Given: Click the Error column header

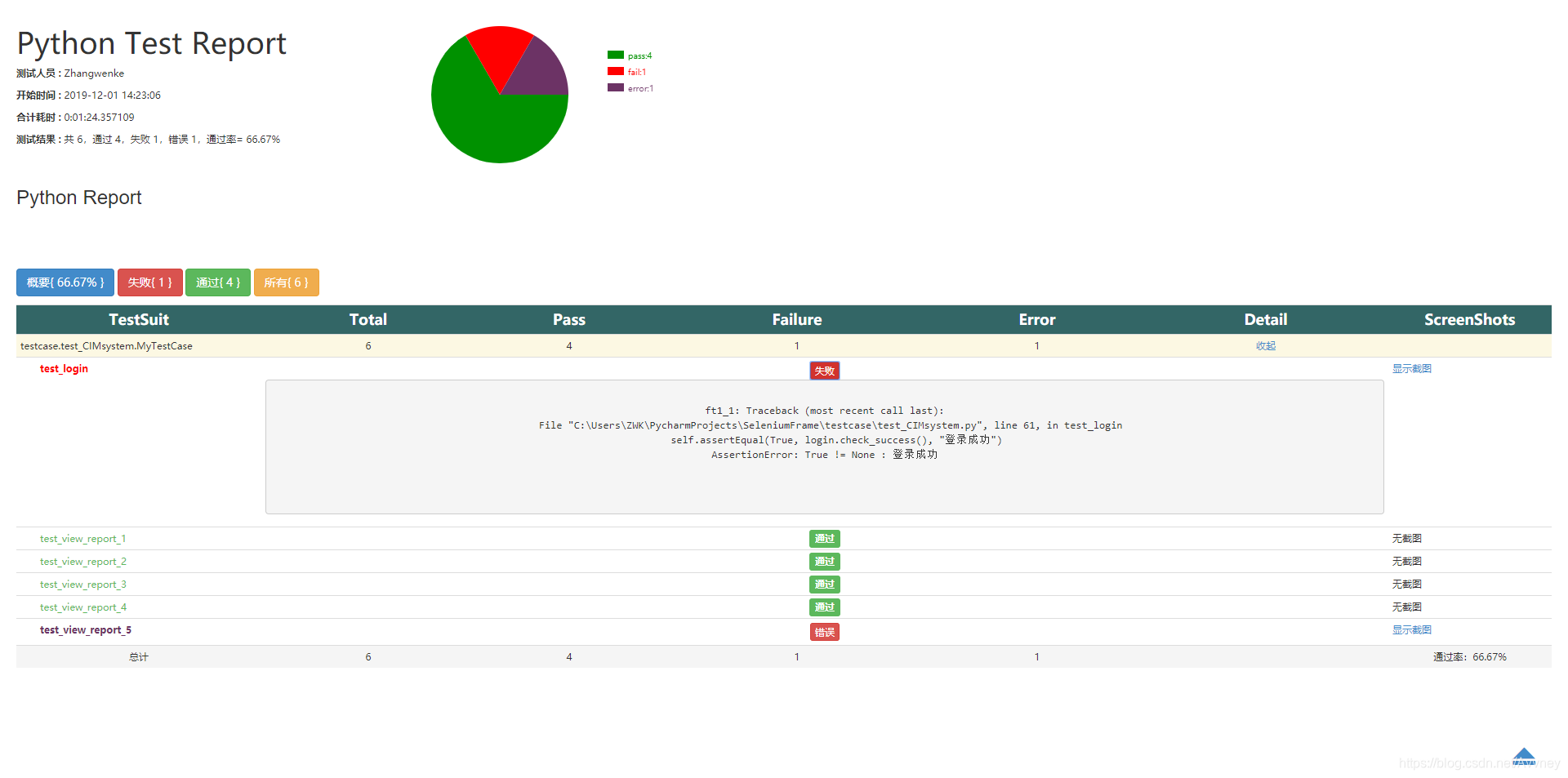Looking at the screenshot, I should pyautogui.click(x=1037, y=320).
